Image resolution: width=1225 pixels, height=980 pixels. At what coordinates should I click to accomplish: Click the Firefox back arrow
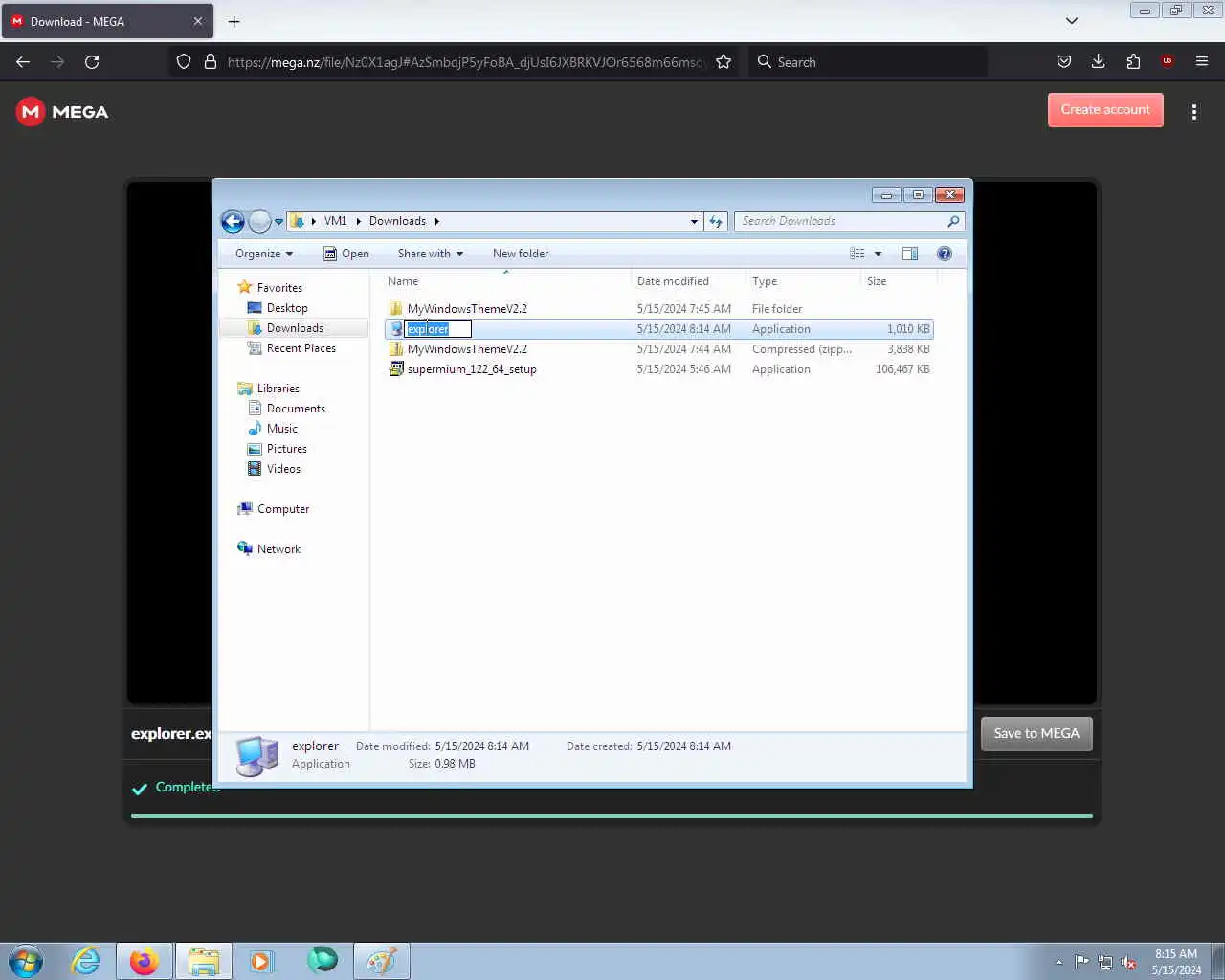pos(23,61)
